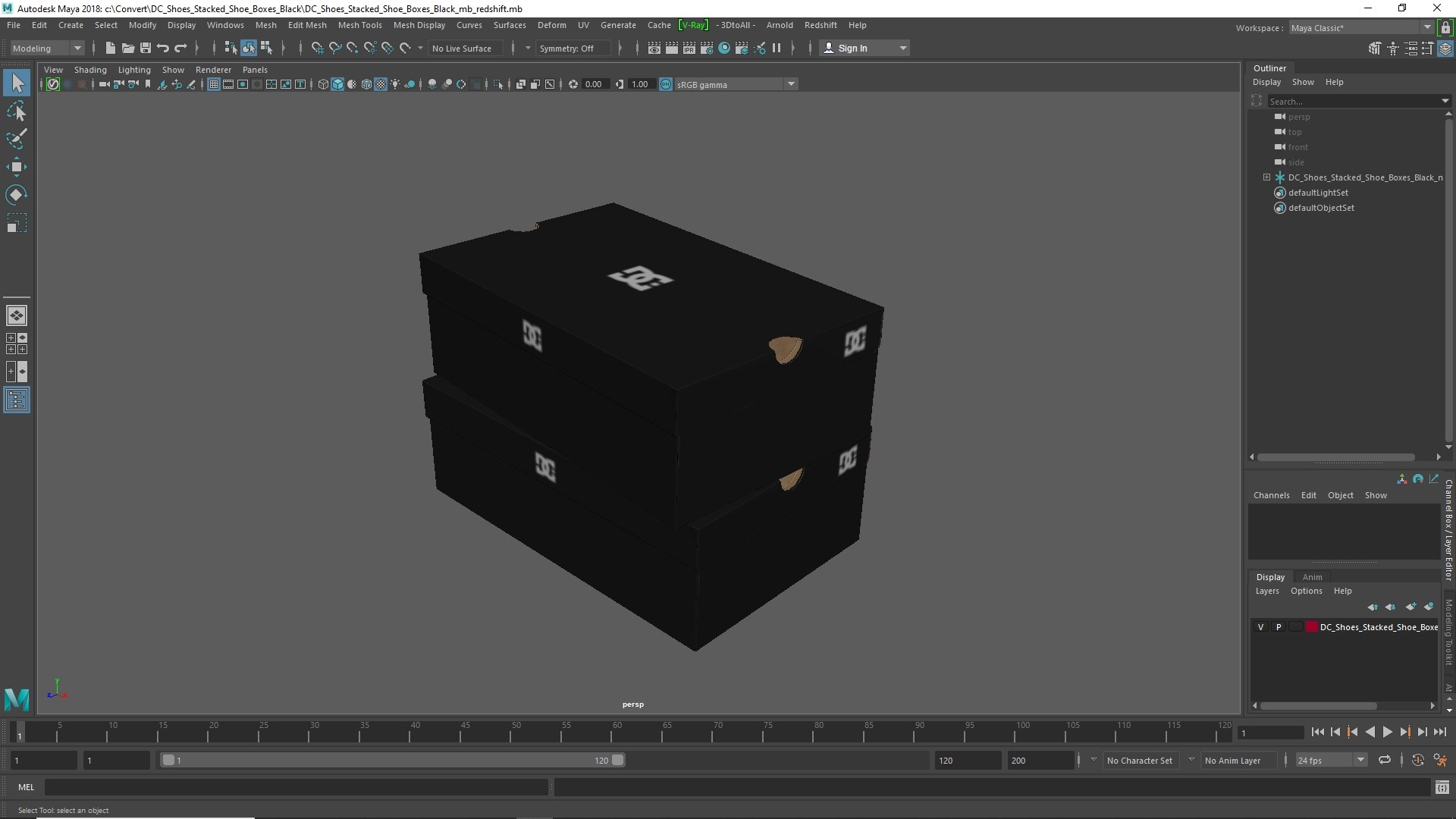This screenshot has width=1456, height=819.
Task: Open the viewport Shading menu
Action: tap(90, 70)
